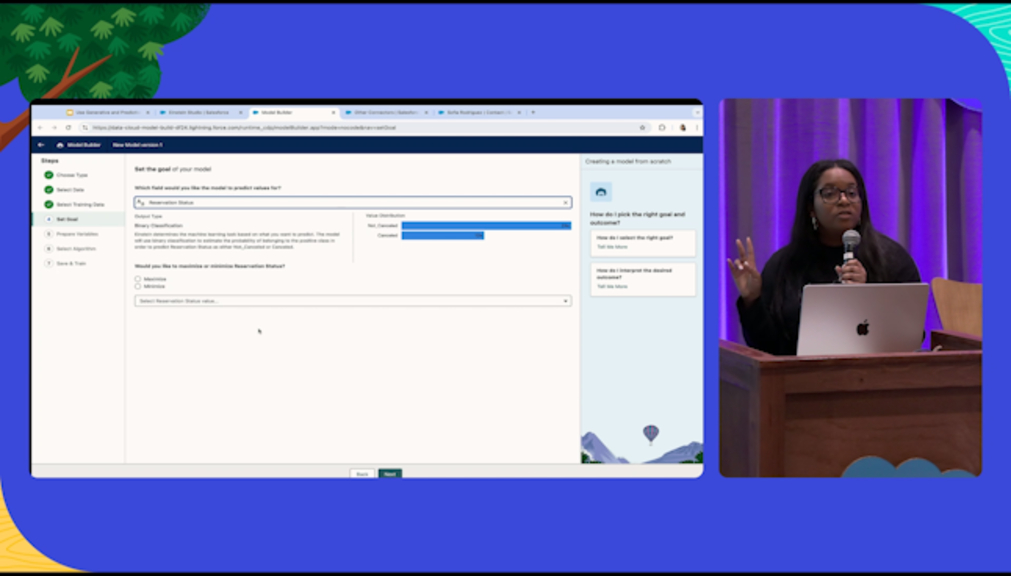The height and width of the screenshot is (576, 1011).
Task: Go to the Prepare Variables step
Action: coord(77,234)
